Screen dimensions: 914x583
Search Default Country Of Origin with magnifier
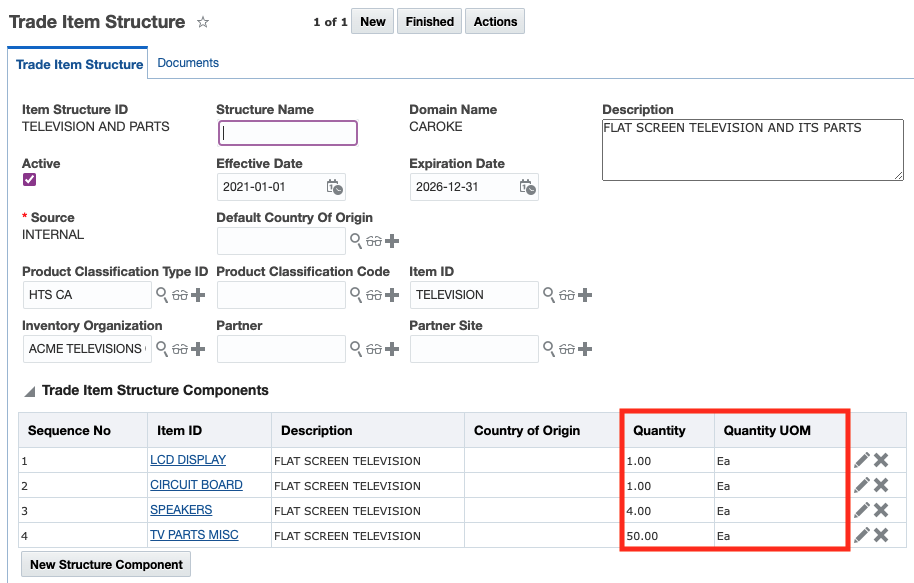click(355, 241)
